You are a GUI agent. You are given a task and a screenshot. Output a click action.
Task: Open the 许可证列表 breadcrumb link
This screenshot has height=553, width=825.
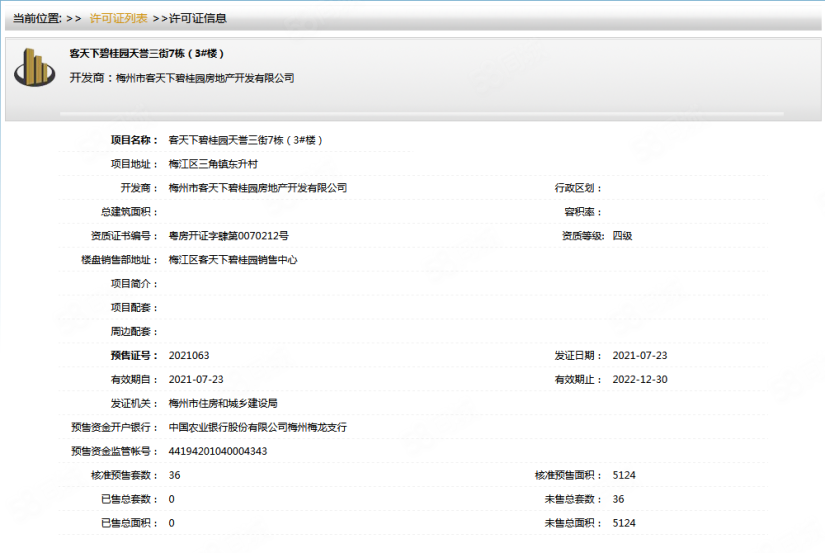[118, 18]
